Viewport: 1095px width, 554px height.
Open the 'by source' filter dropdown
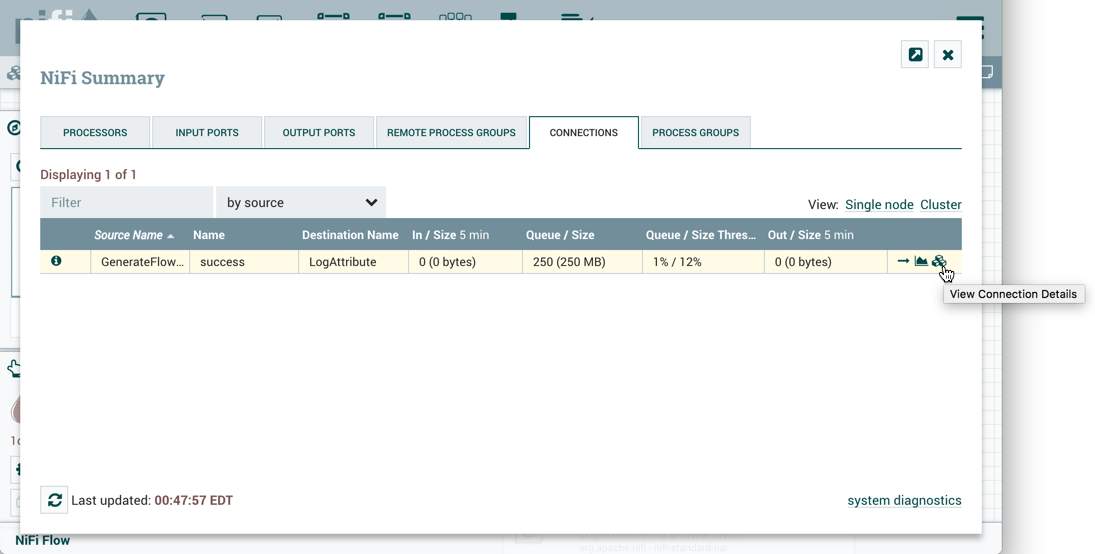pos(301,203)
